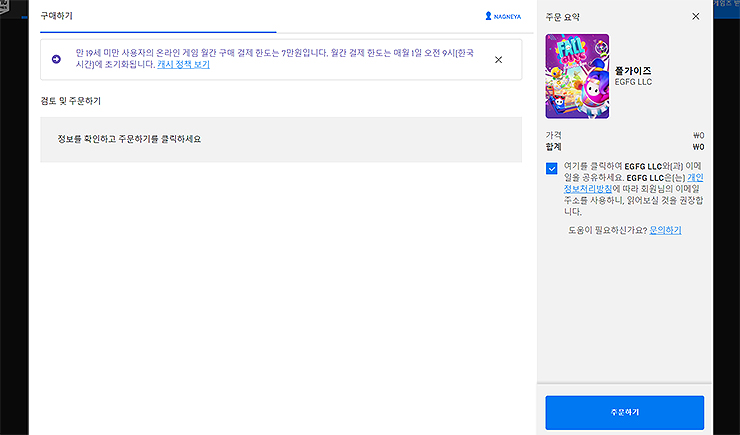Click the 합계 total label
This screenshot has height=435, width=740.
pos(554,147)
